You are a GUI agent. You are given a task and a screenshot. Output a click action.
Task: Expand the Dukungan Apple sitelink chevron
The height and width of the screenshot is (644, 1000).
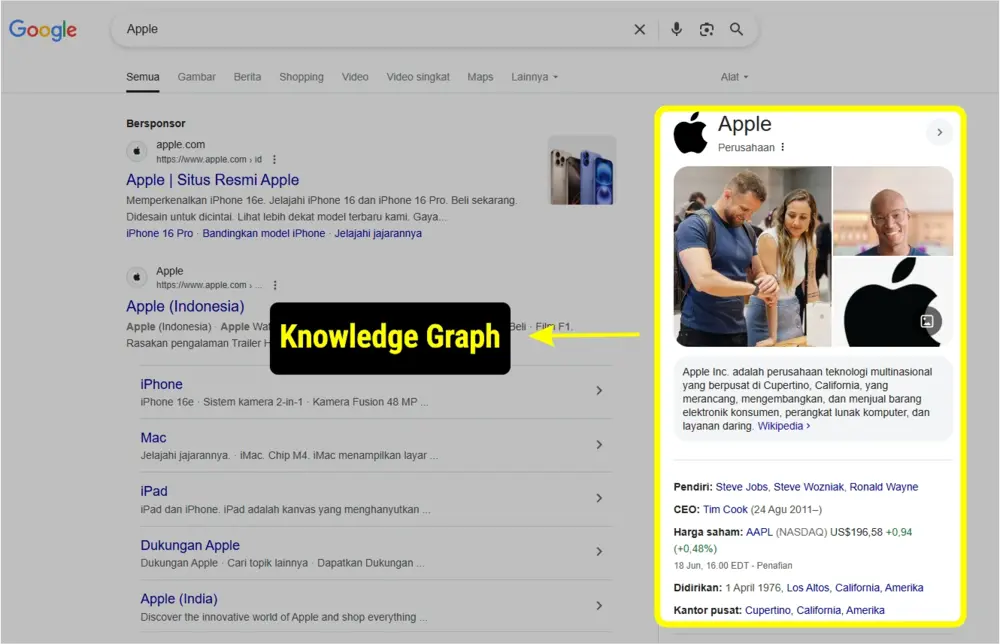[x=599, y=552]
